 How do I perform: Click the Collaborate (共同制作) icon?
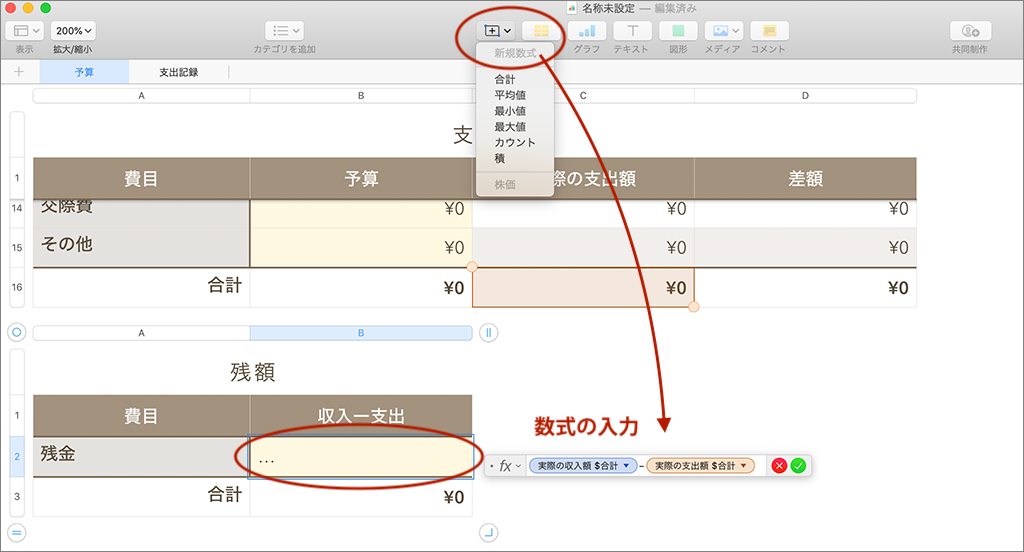[x=970, y=31]
